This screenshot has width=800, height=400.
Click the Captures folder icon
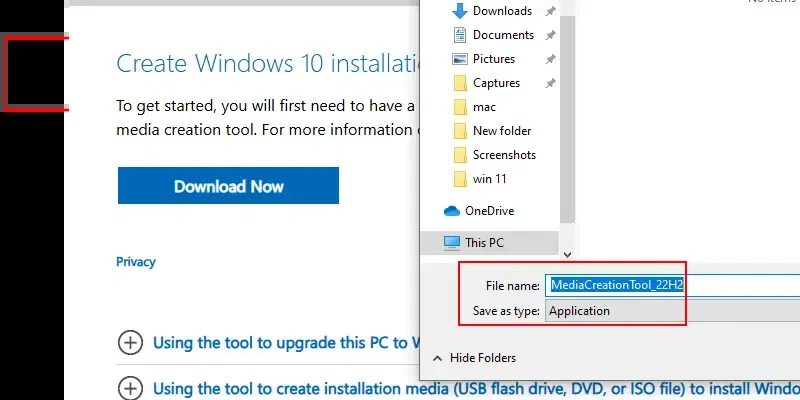460,83
